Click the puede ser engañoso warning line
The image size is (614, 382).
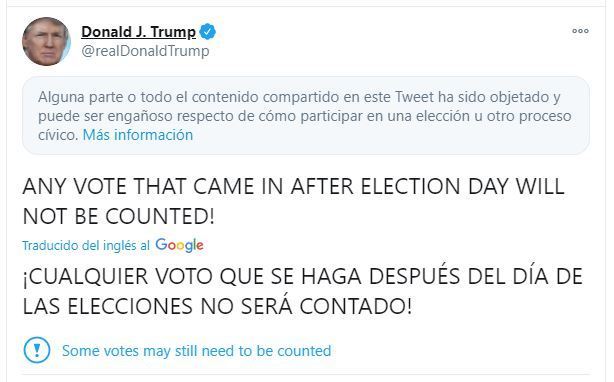tap(305, 116)
